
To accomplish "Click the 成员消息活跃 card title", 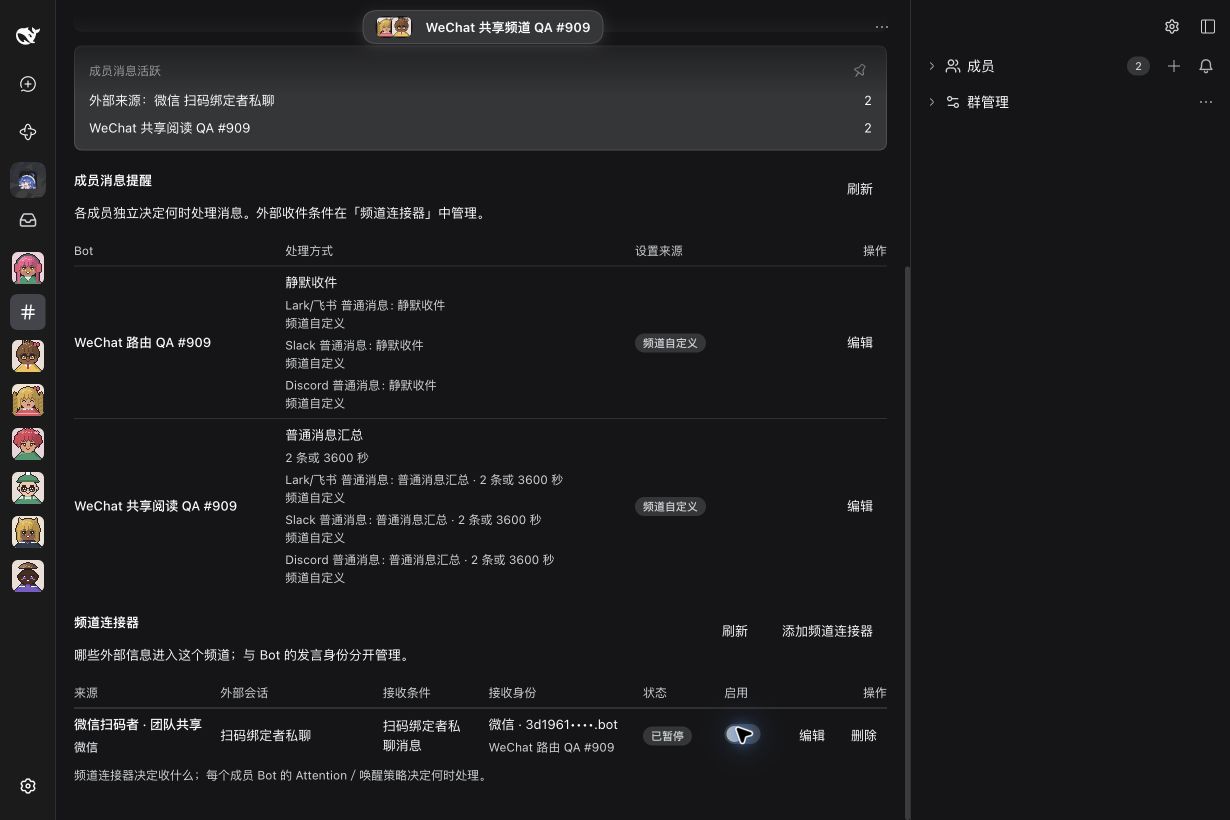I will (125, 71).
